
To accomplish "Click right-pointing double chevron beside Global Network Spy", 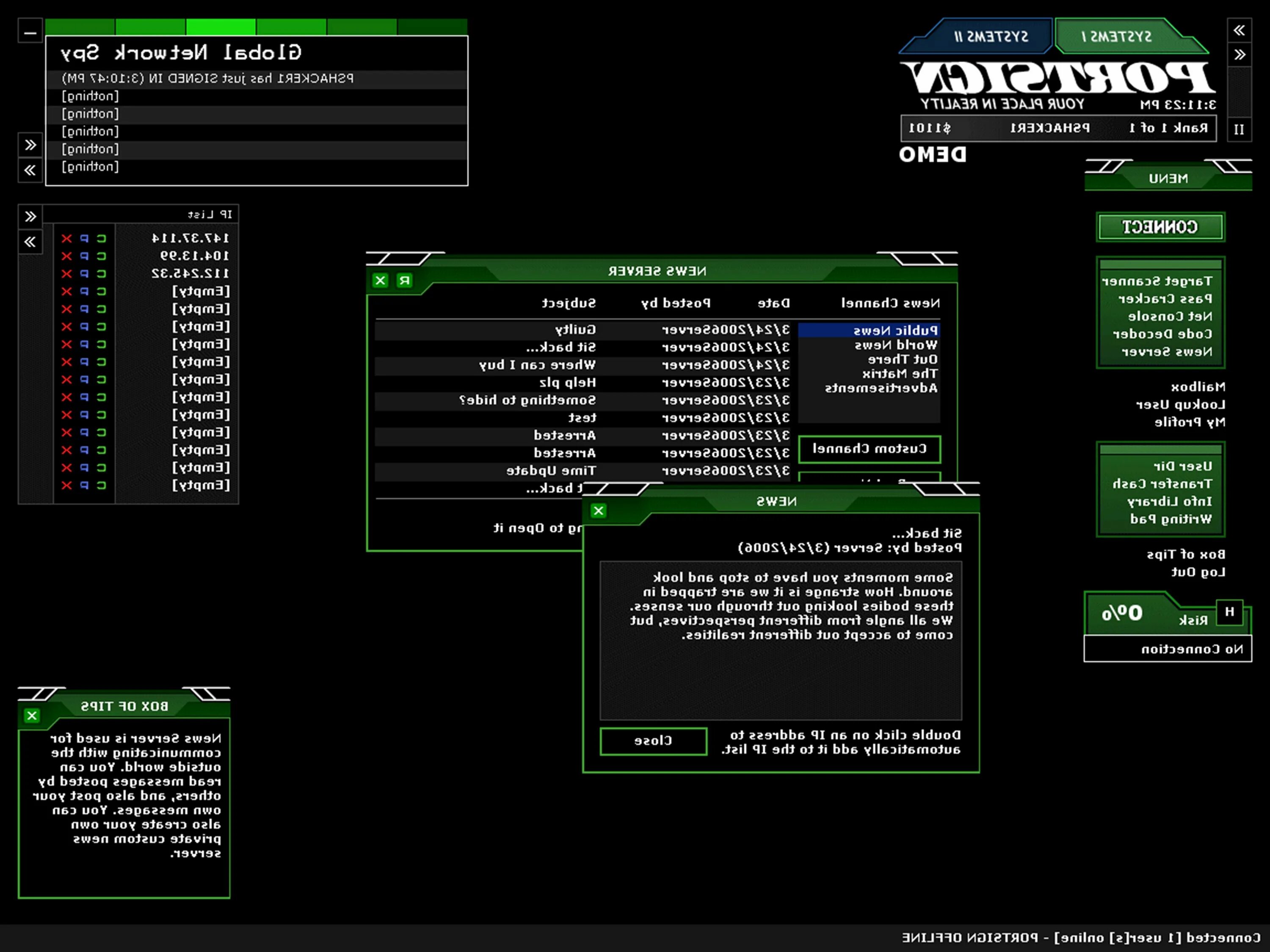I will point(30,145).
